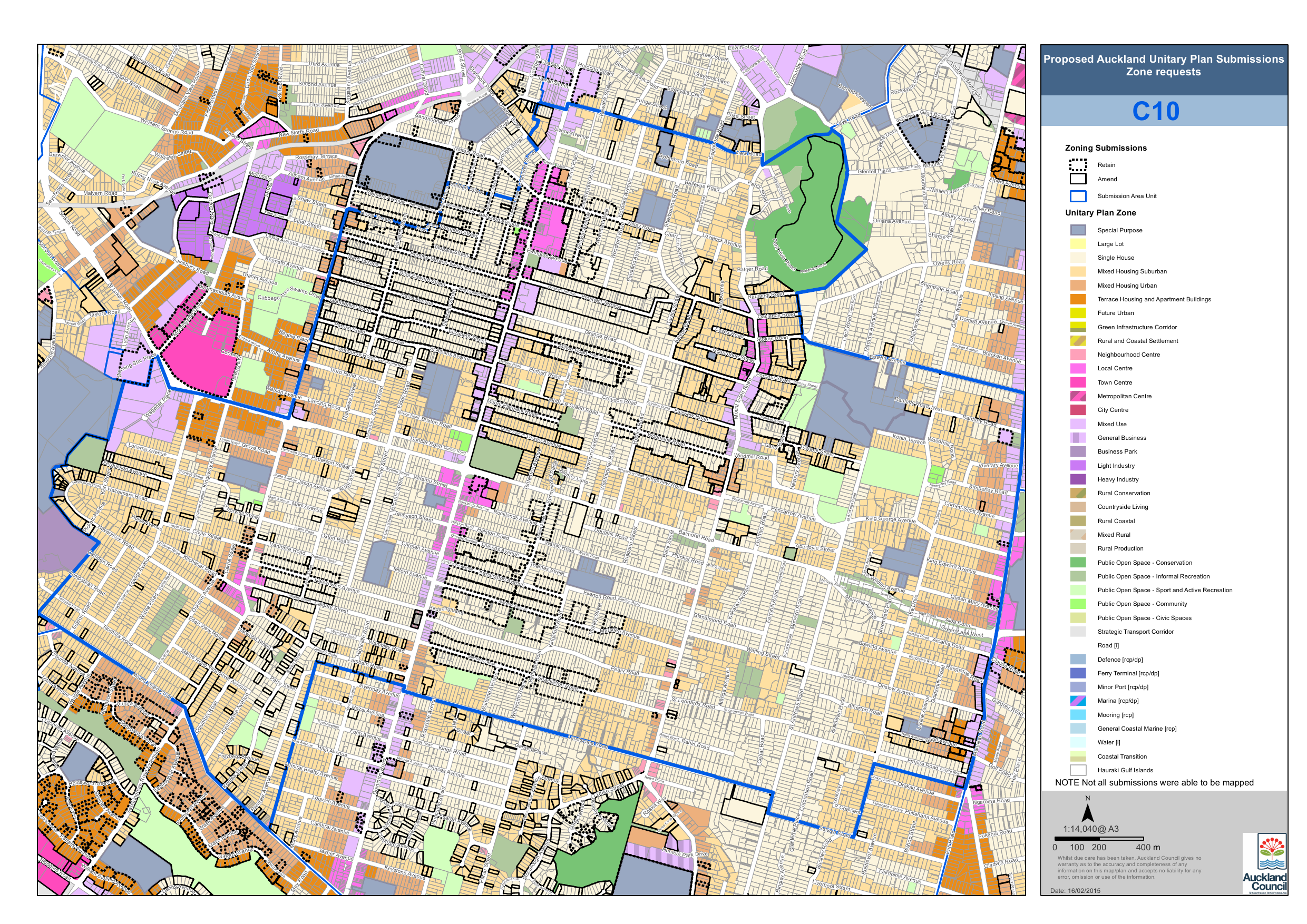
Task: Select the Green Infrastructure Corridor swatch
Action: point(1078,327)
